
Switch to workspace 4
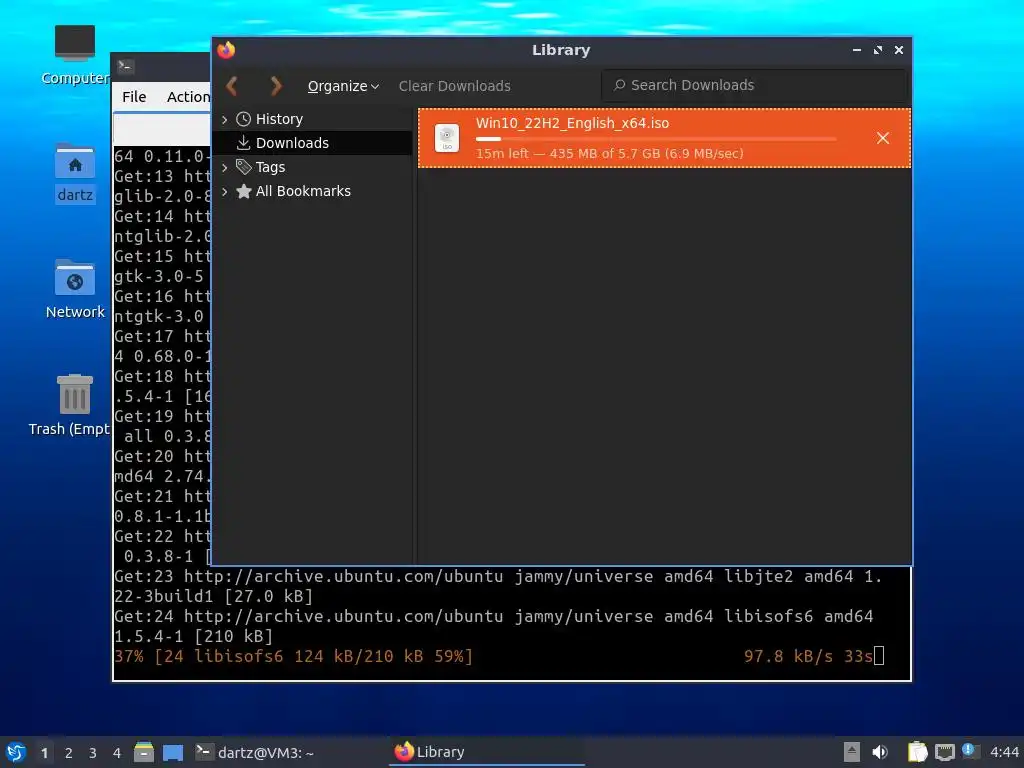click(x=117, y=753)
